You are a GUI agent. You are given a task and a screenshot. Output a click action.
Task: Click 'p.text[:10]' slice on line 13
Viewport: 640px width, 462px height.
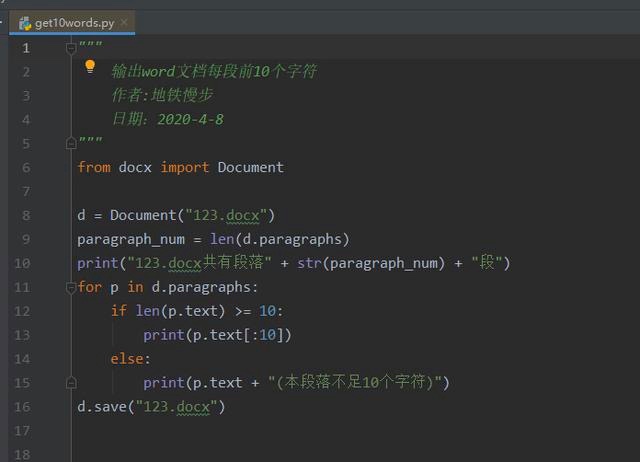(x=238, y=335)
